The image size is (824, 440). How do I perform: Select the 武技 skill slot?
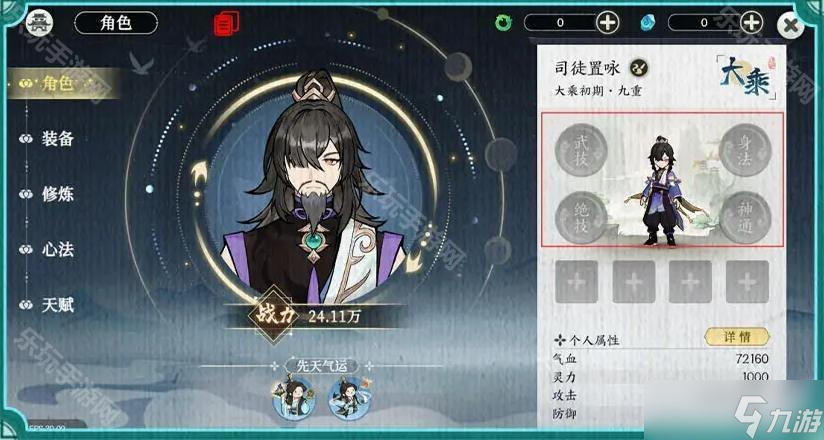click(581, 150)
